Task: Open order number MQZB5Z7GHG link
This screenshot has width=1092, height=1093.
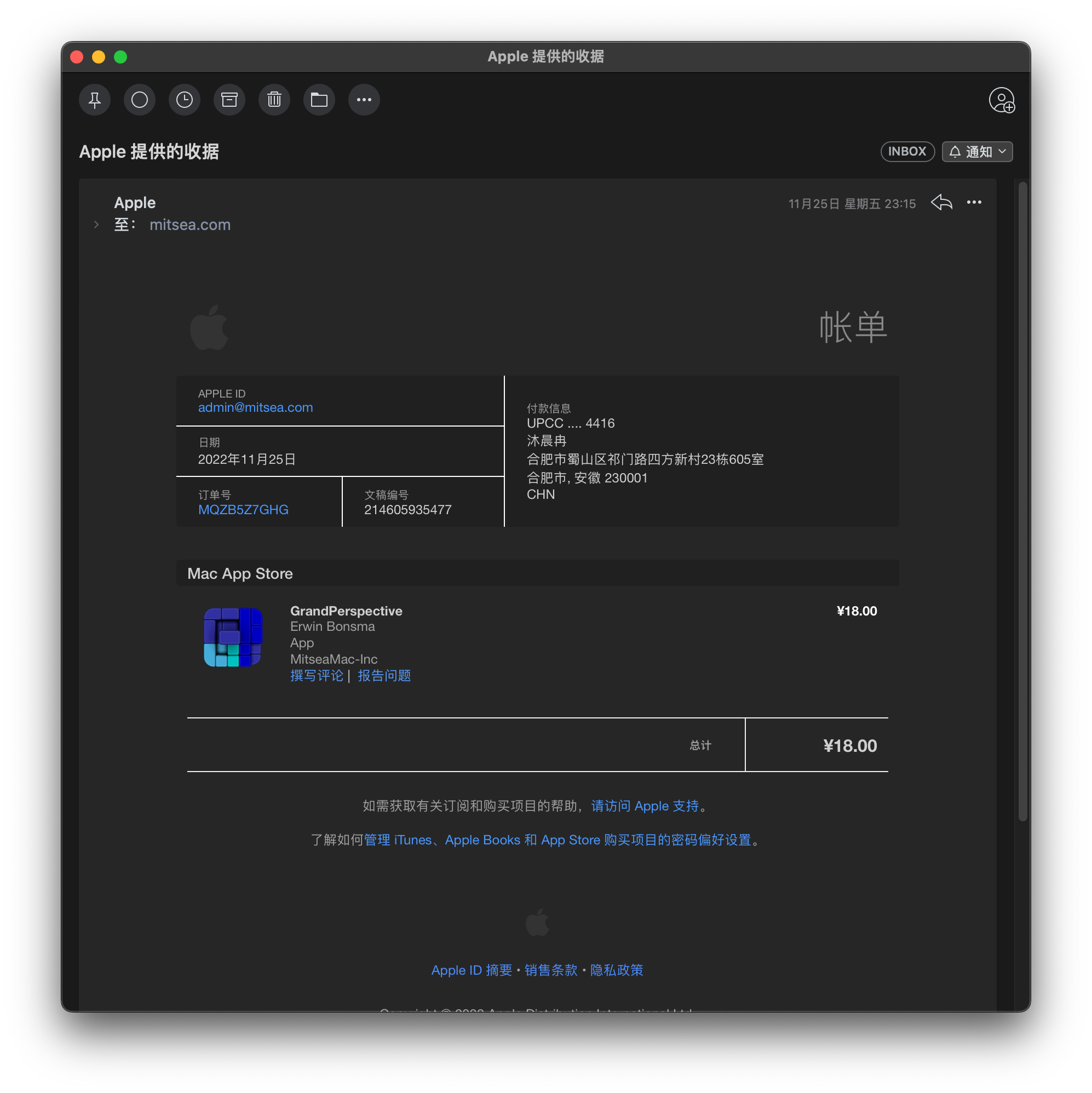Action: 243,510
